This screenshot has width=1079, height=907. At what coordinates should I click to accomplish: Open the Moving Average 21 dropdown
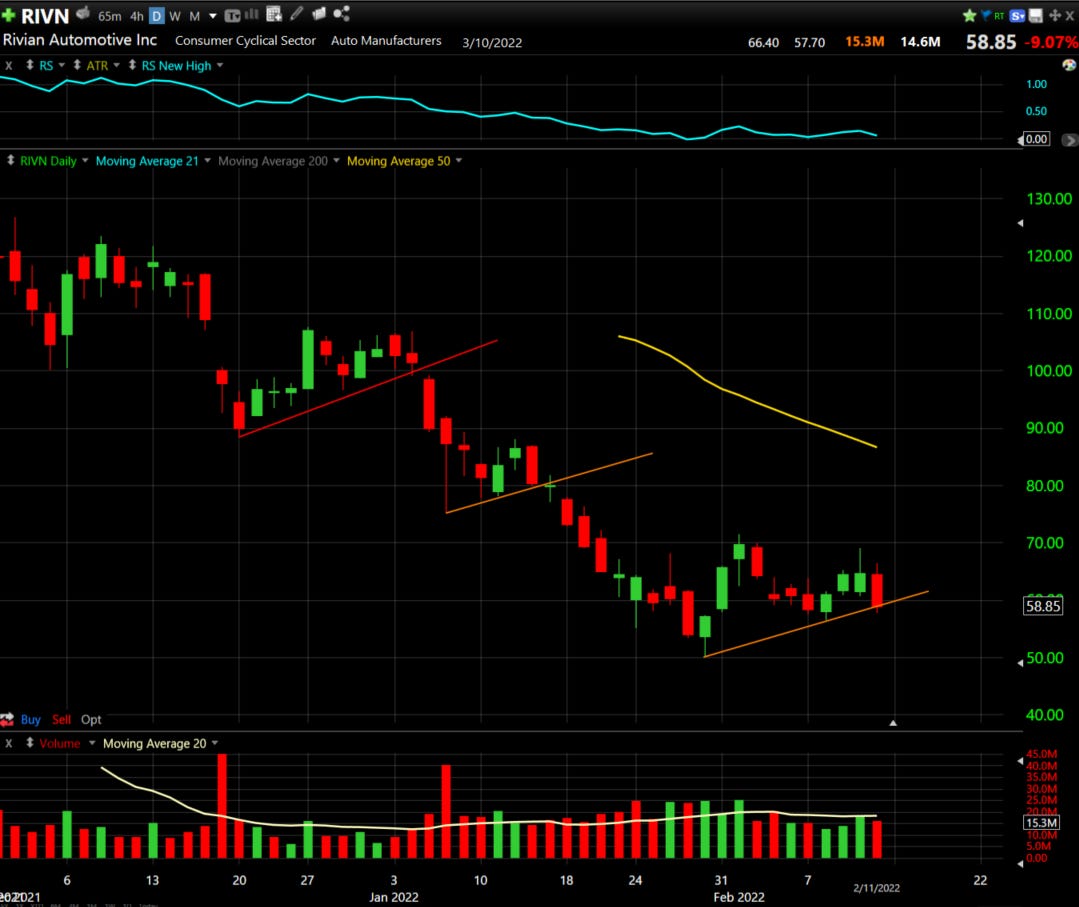[207, 160]
